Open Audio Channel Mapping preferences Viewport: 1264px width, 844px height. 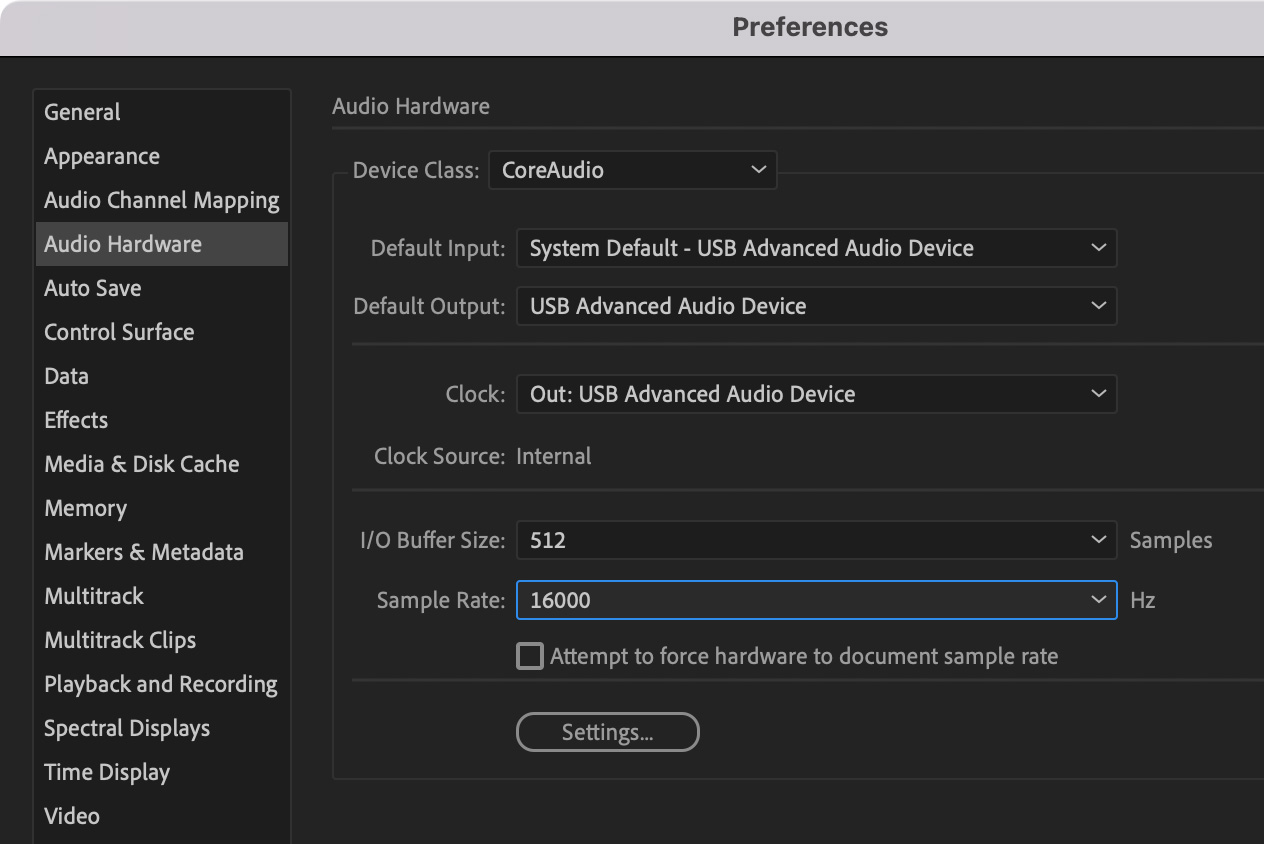tap(162, 200)
